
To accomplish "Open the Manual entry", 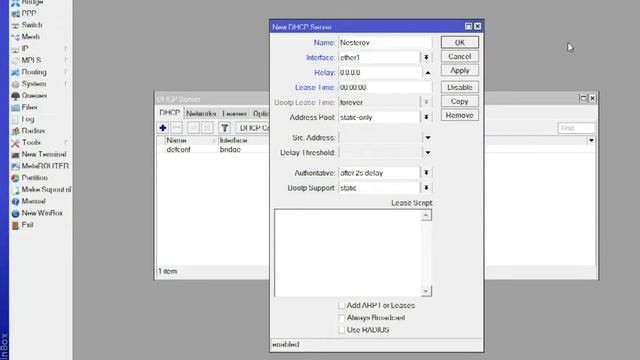I will coord(33,201).
